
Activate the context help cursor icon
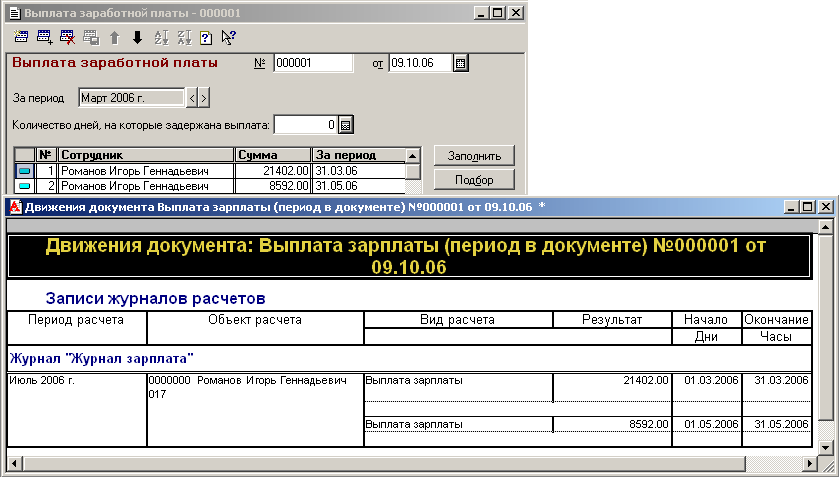(x=228, y=37)
